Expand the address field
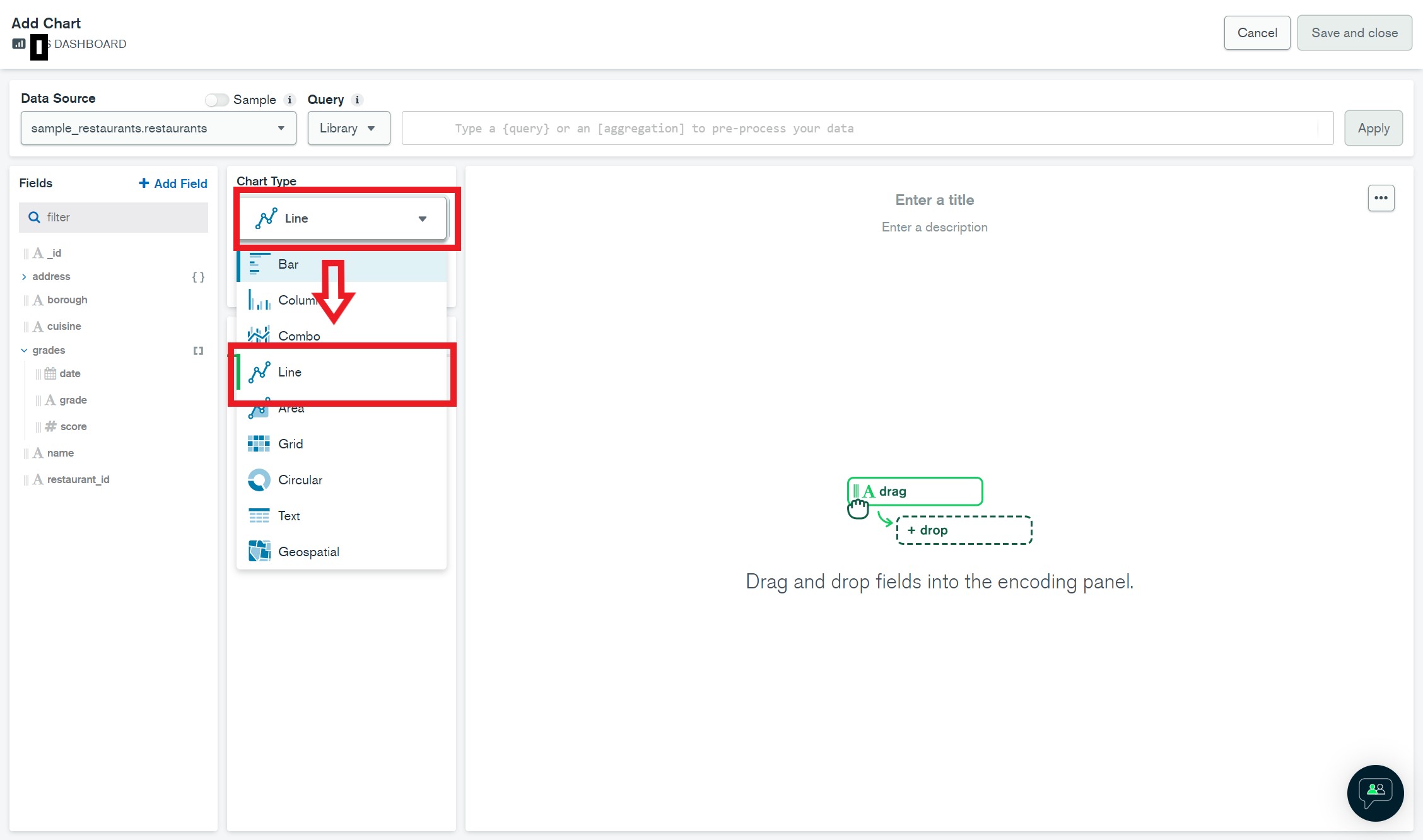1423x840 pixels. tap(24, 277)
